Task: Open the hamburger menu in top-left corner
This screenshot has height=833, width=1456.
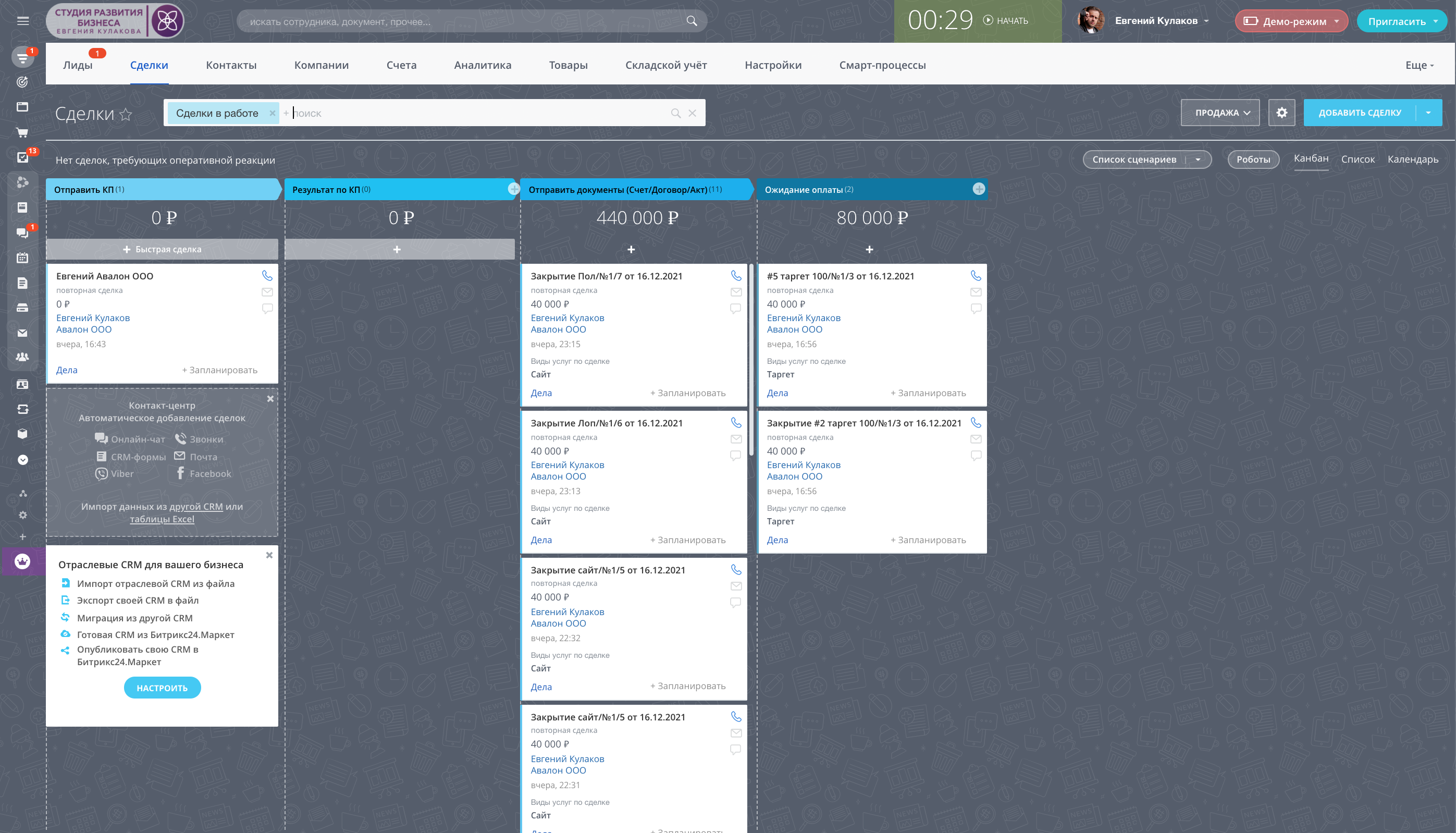Action: coord(23,21)
